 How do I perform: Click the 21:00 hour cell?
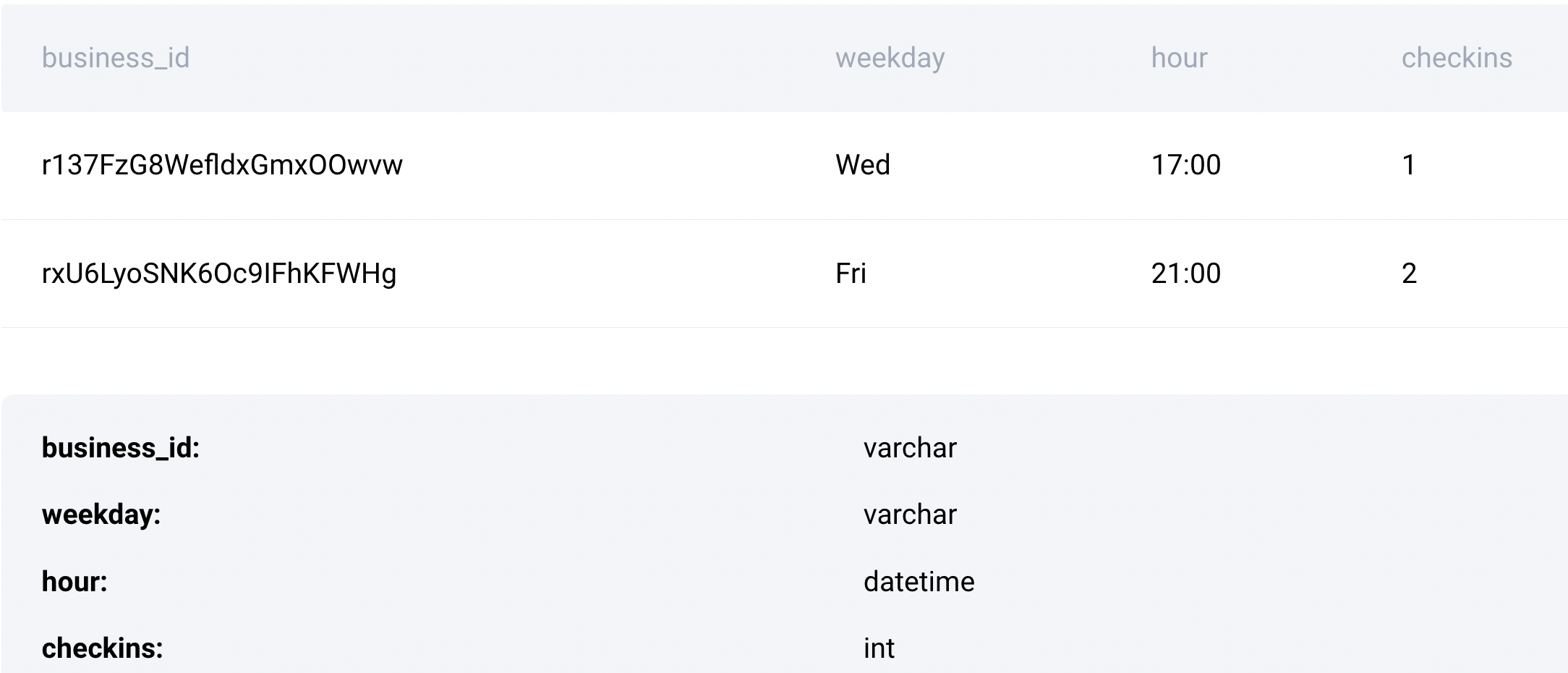[x=1185, y=274]
